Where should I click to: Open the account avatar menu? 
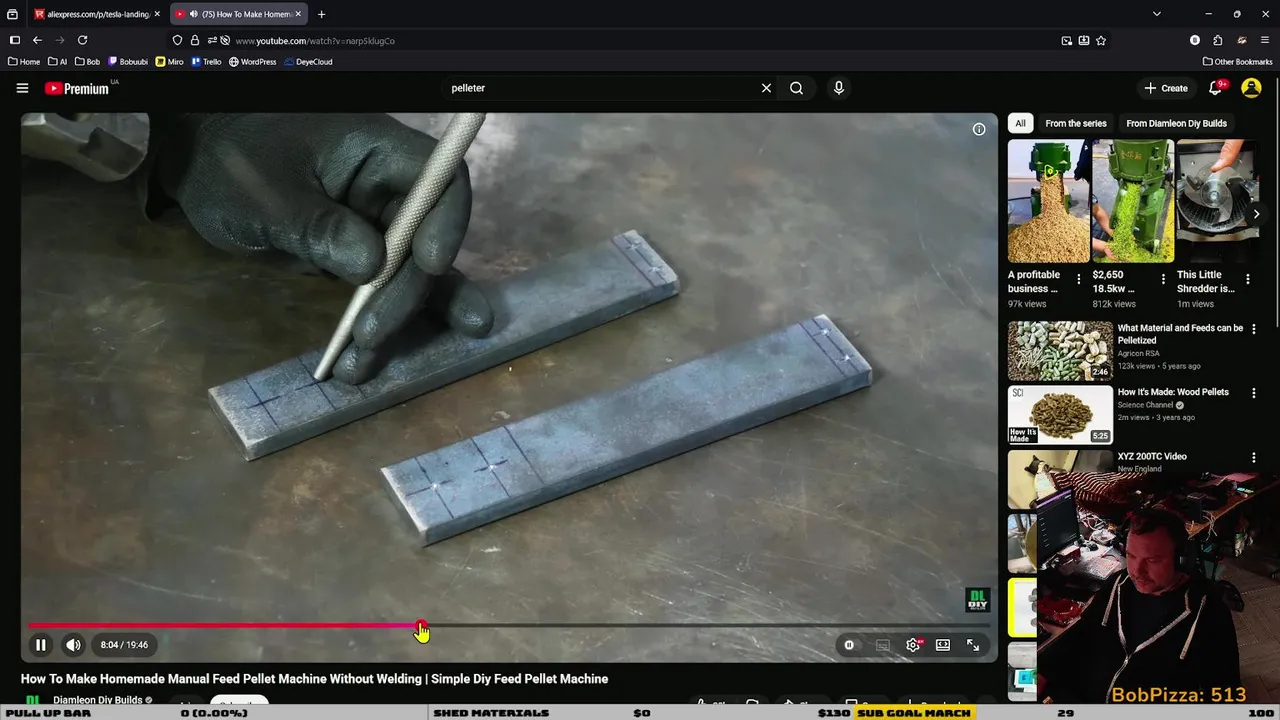1251,88
